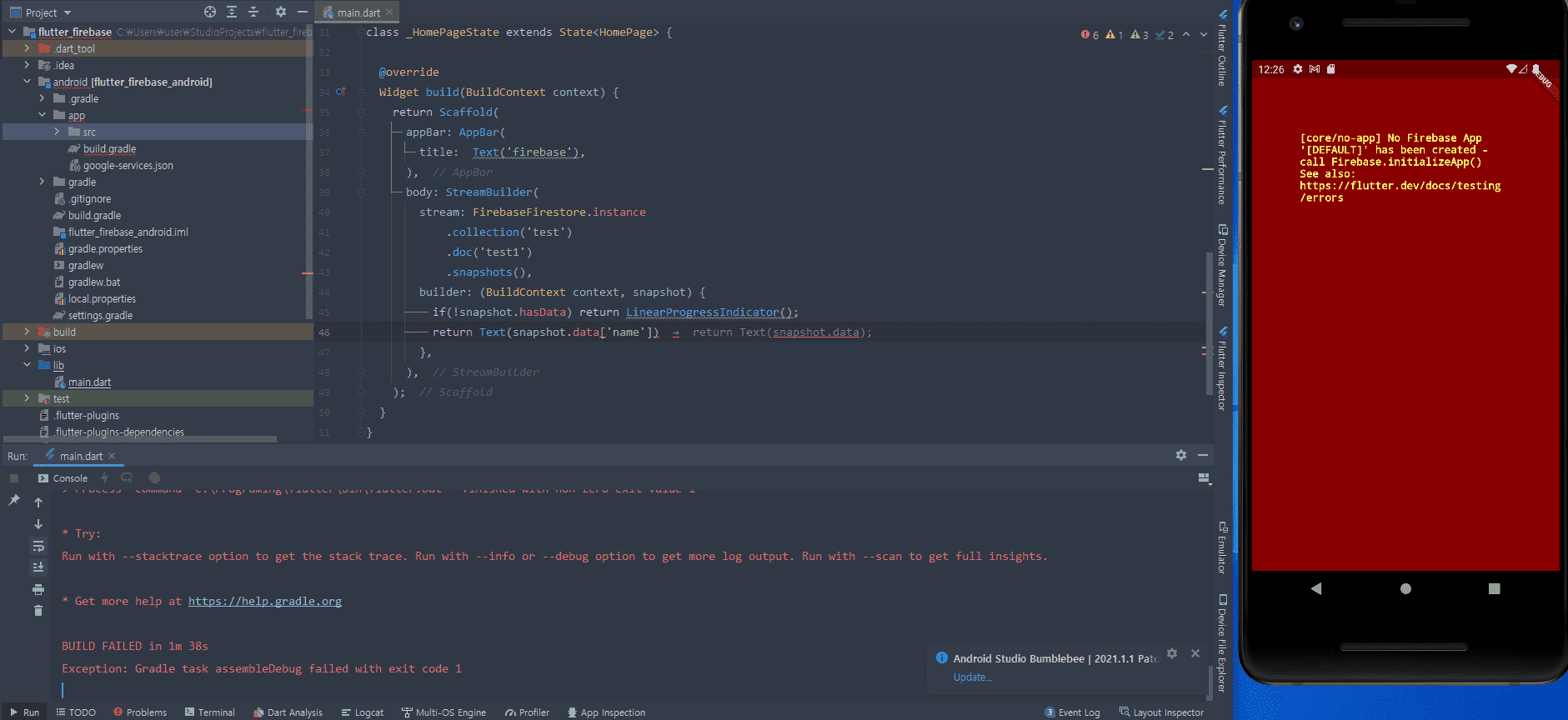1568x720 pixels.
Task: Collapse flutter_firebase root folder
Action: pyautogui.click(x=12, y=32)
